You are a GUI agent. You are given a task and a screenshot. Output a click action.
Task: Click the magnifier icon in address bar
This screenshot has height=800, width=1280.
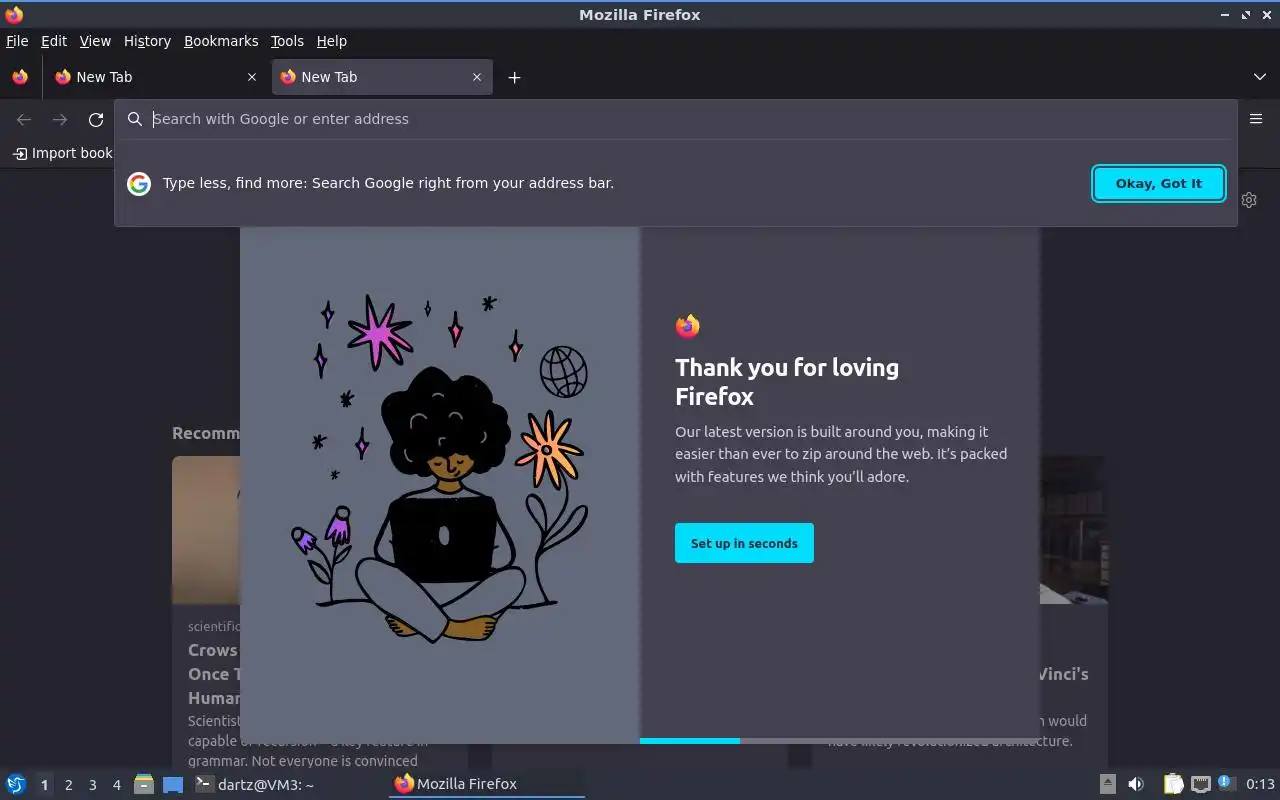(x=135, y=119)
